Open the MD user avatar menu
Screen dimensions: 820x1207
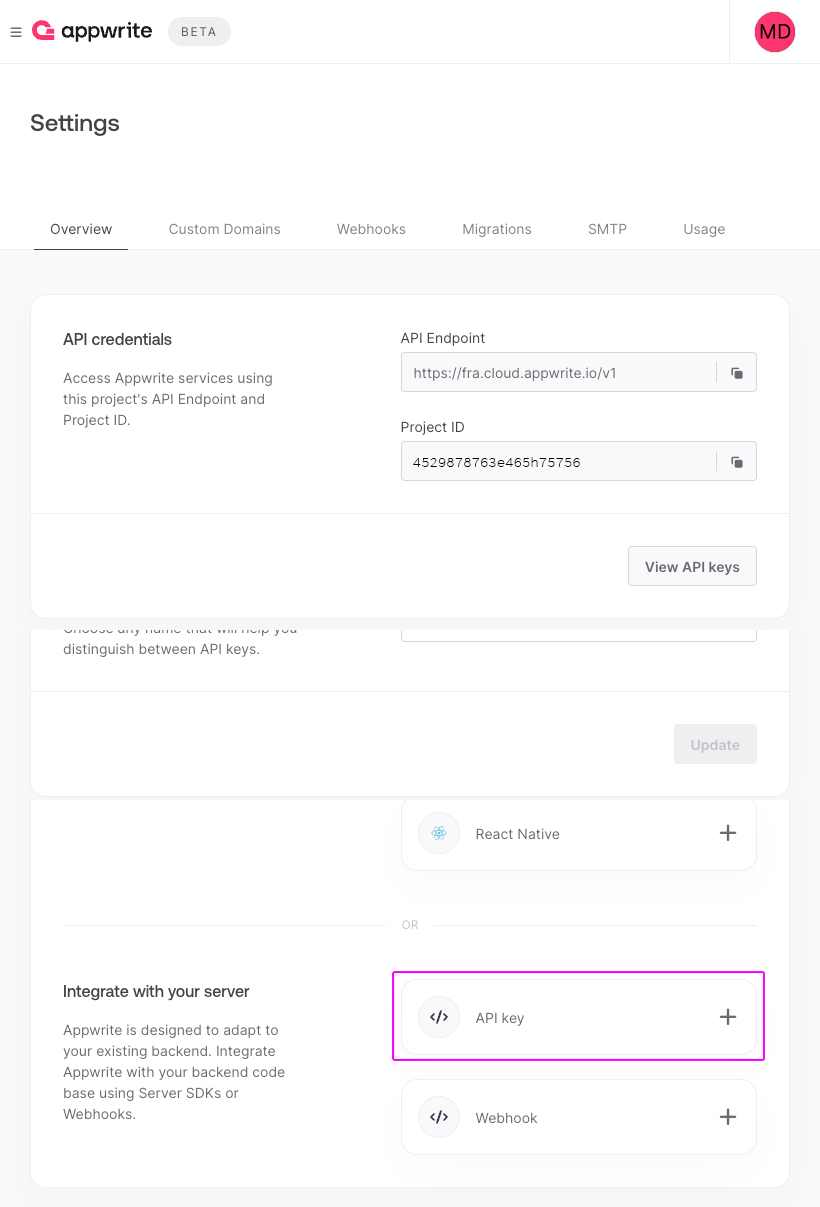point(775,32)
